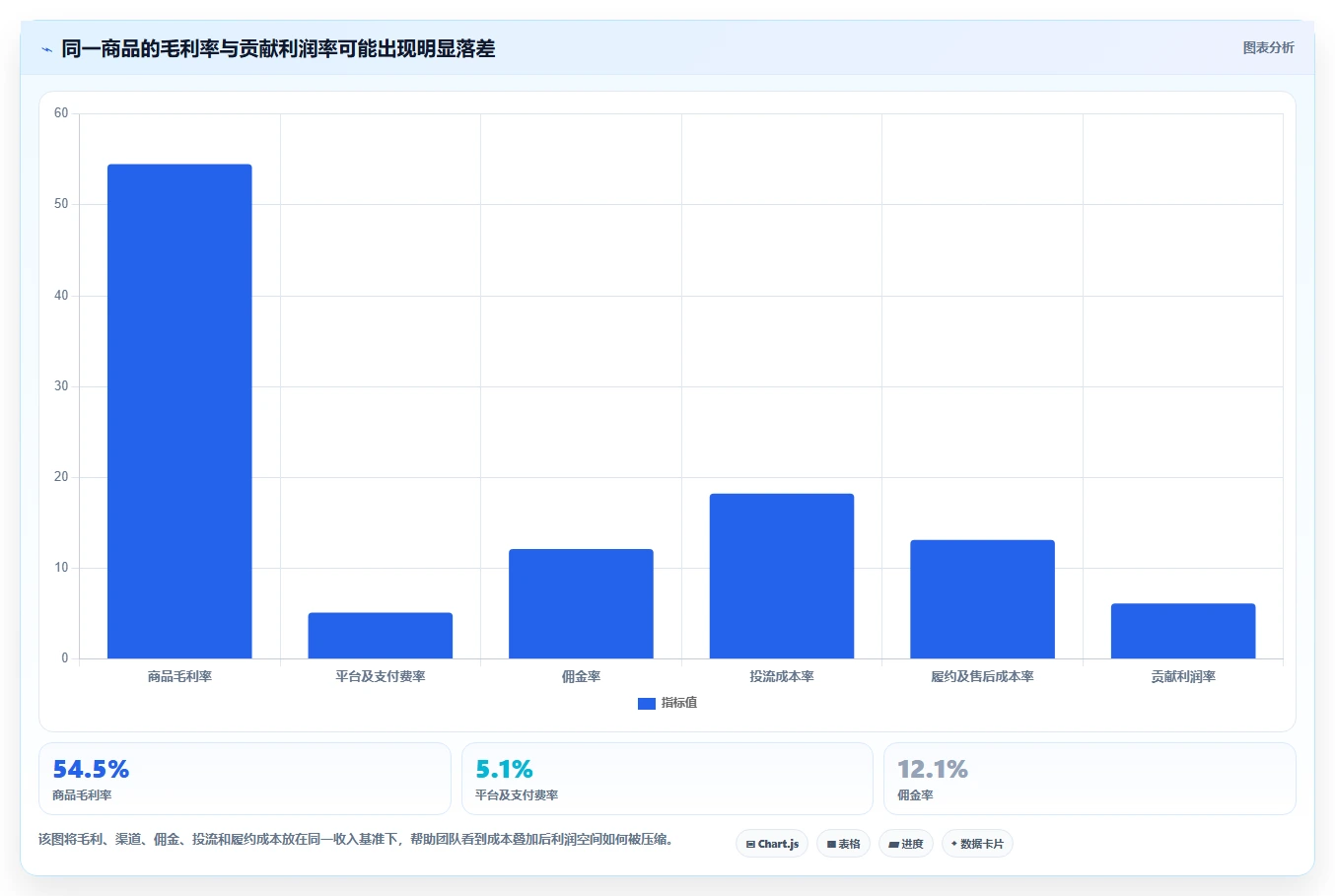Click the 平台及支付费率 x-axis label

[x=381, y=676]
